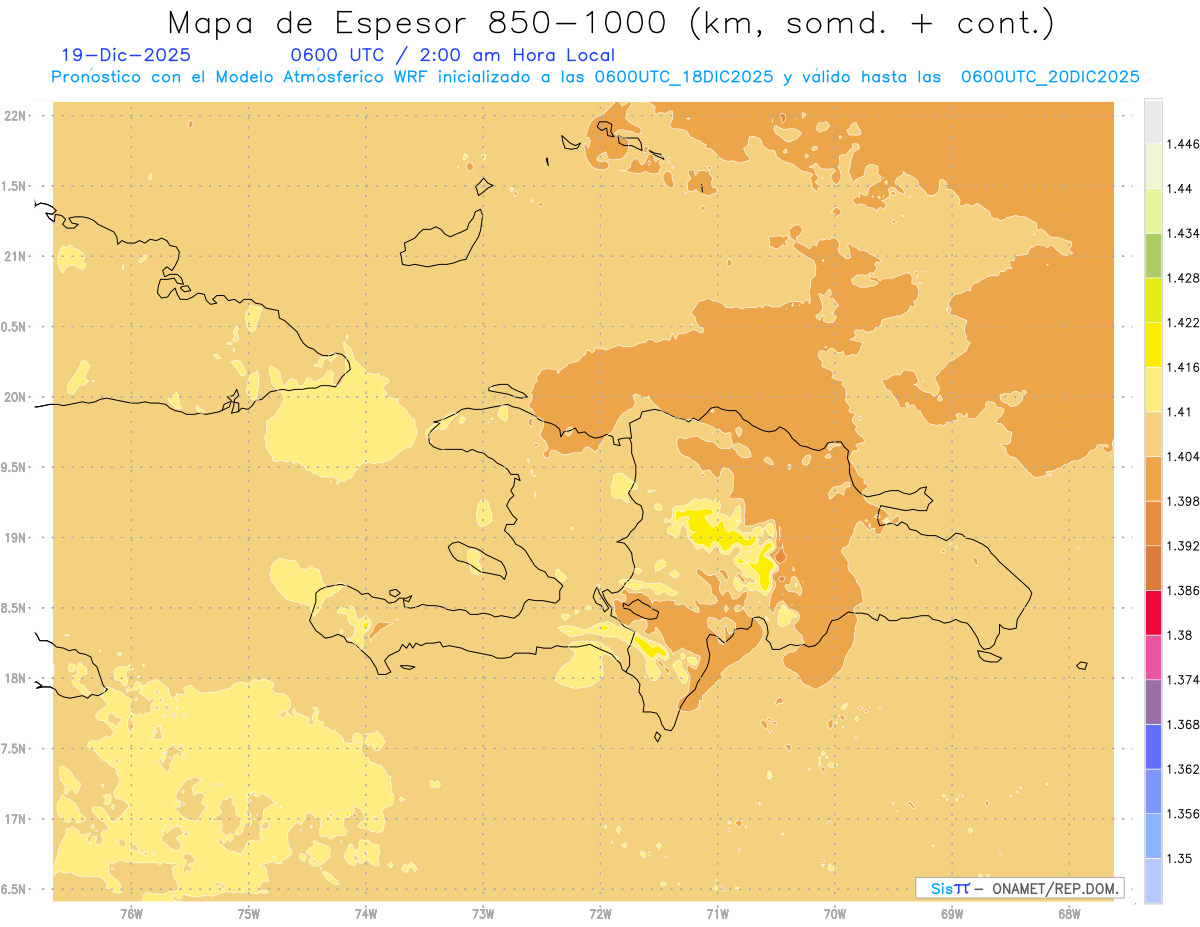Click the '19N' latitude label
Viewport: 1200px width, 927px height.
(15, 537)
